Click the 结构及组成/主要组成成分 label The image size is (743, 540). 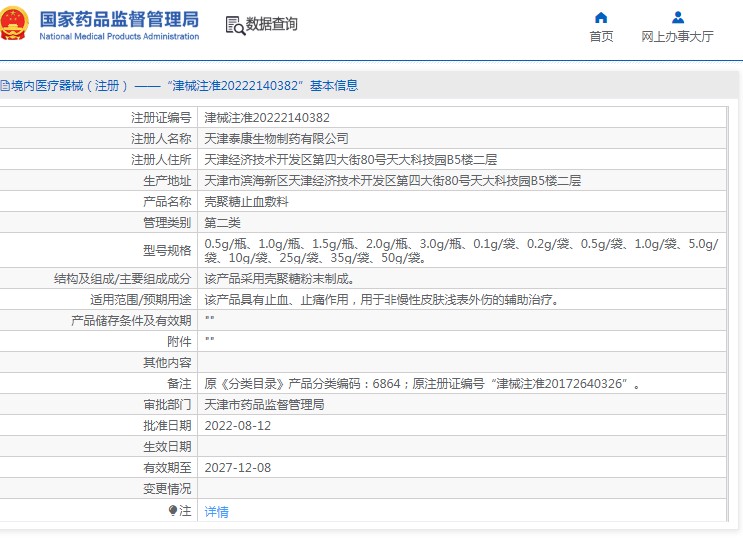122,279
